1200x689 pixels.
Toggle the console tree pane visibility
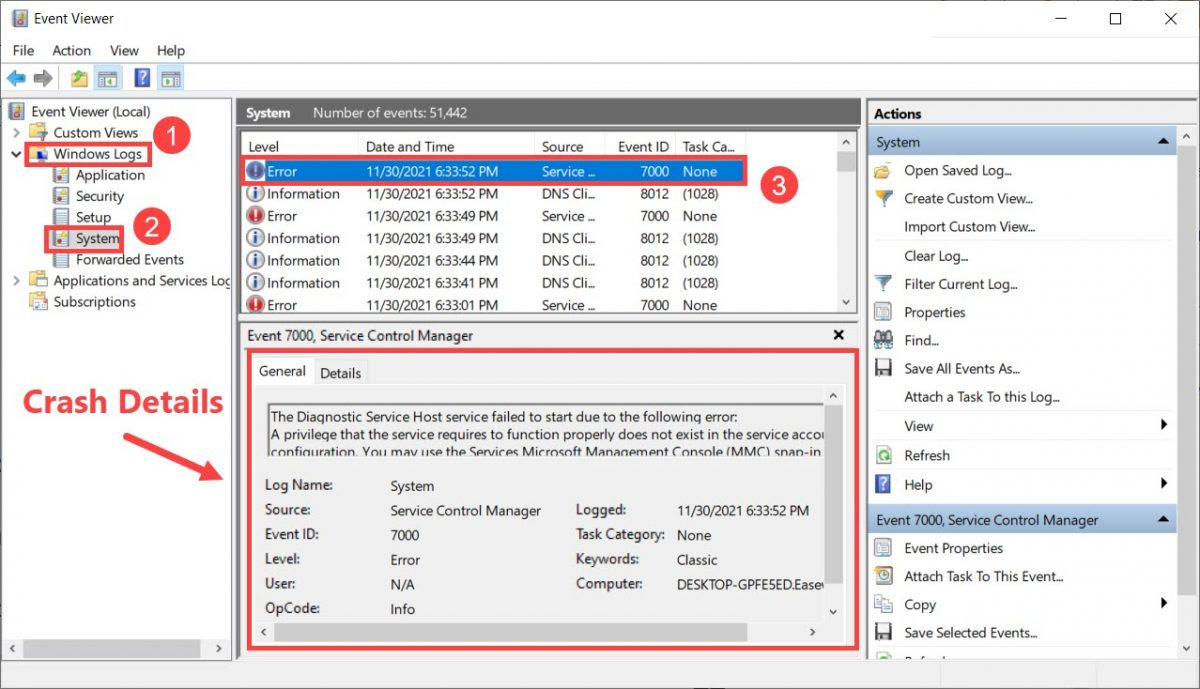(107, 78)
